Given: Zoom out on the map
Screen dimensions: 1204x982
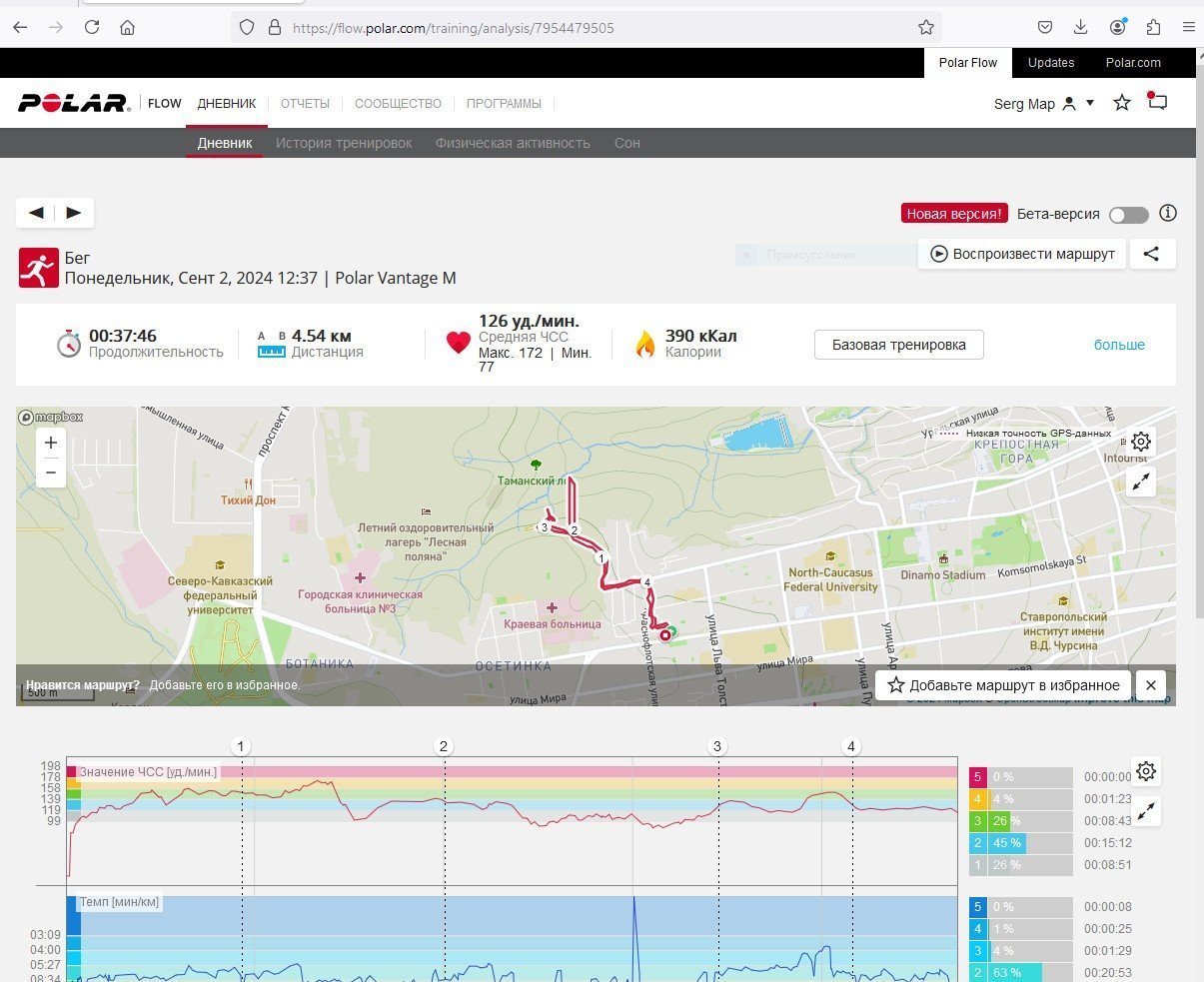Looking at the screenshot, I should click(51, 473).
